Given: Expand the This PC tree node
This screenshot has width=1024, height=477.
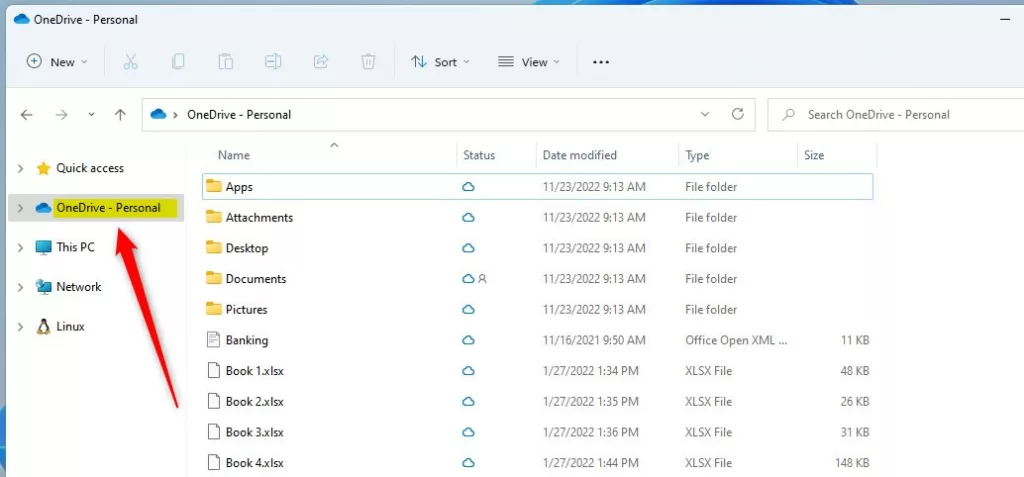Looking at the screenshot, I should pyautogui.click(x=20, y=247).
